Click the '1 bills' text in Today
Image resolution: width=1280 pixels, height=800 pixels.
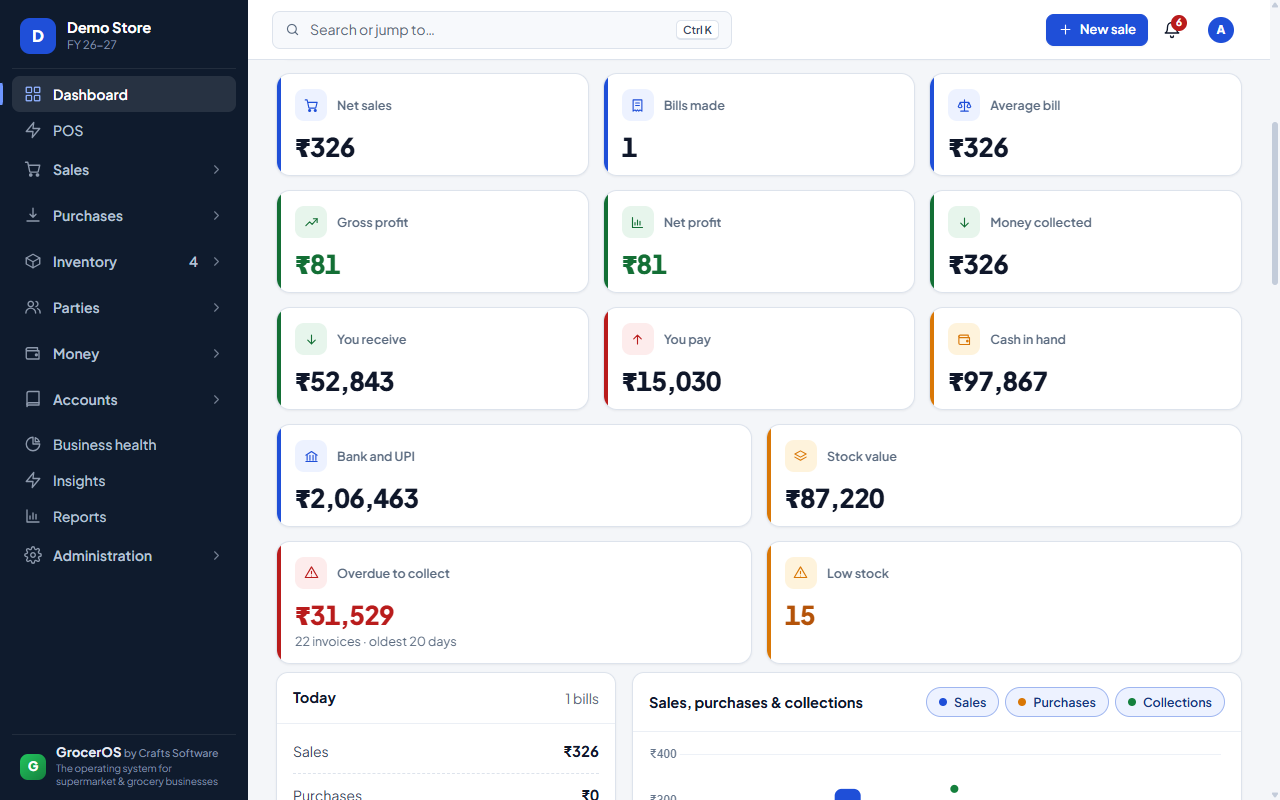tap(582, 699)
